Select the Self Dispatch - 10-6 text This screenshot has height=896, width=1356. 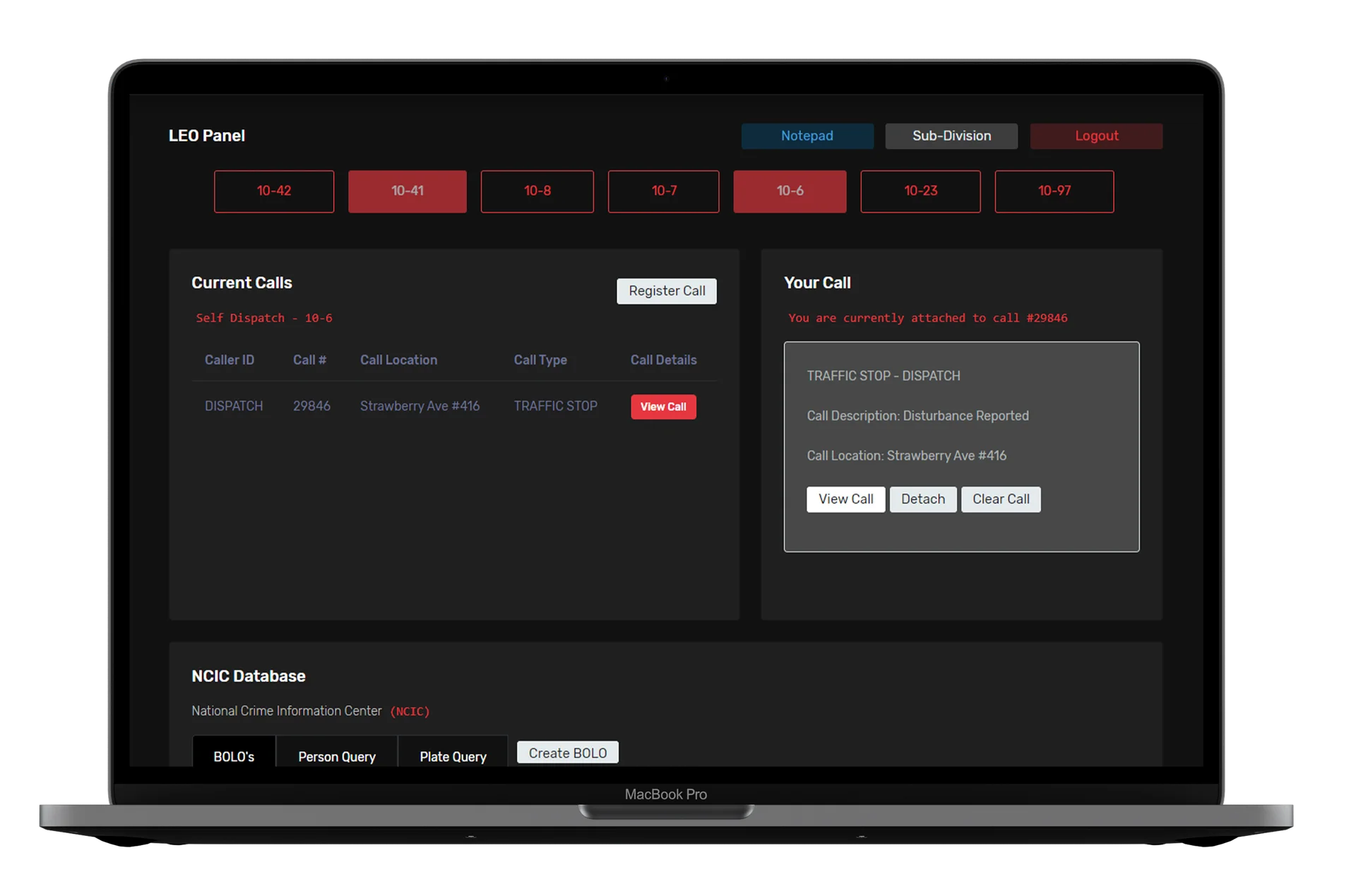click(x=264, y=318)
